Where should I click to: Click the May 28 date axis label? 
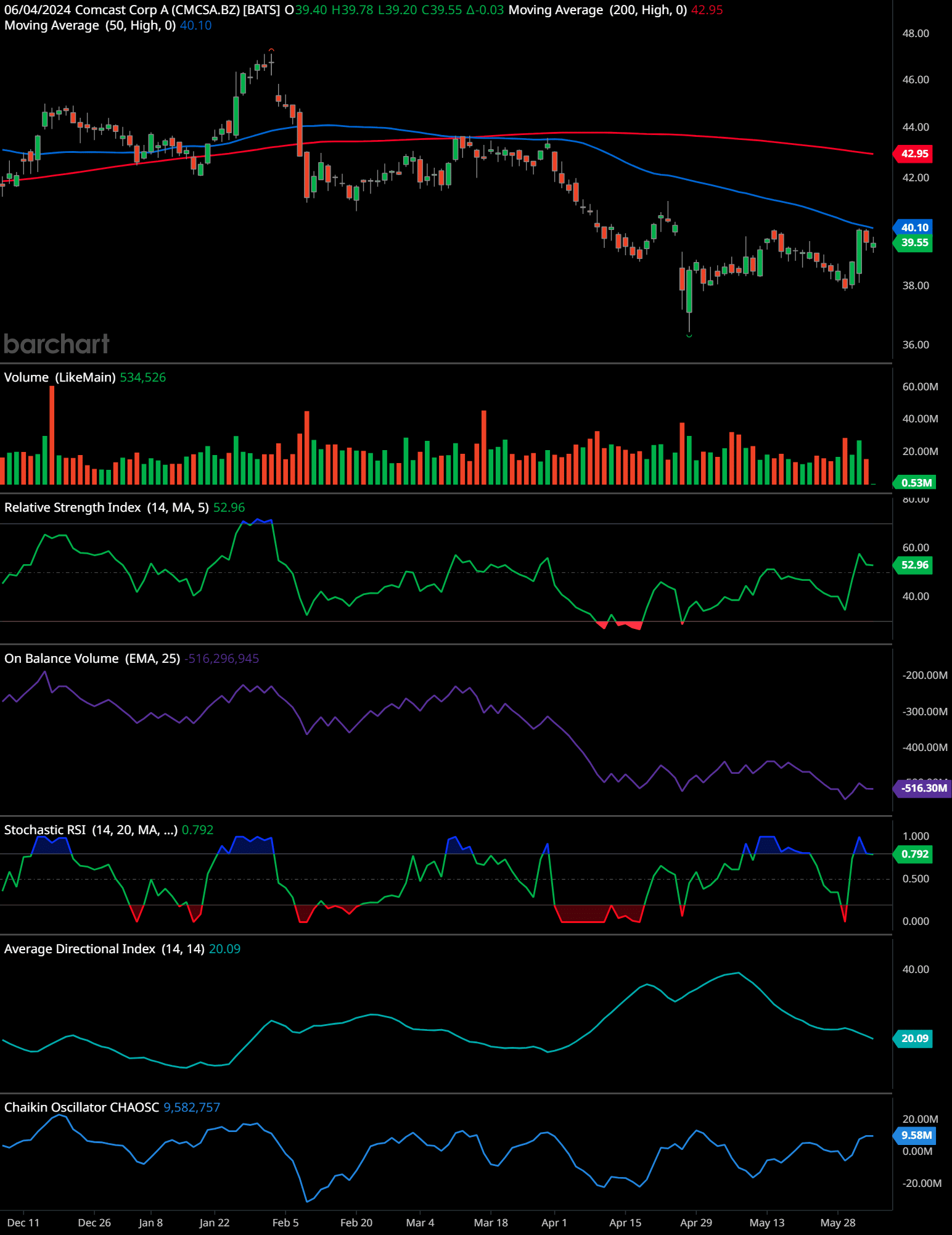838,1223
